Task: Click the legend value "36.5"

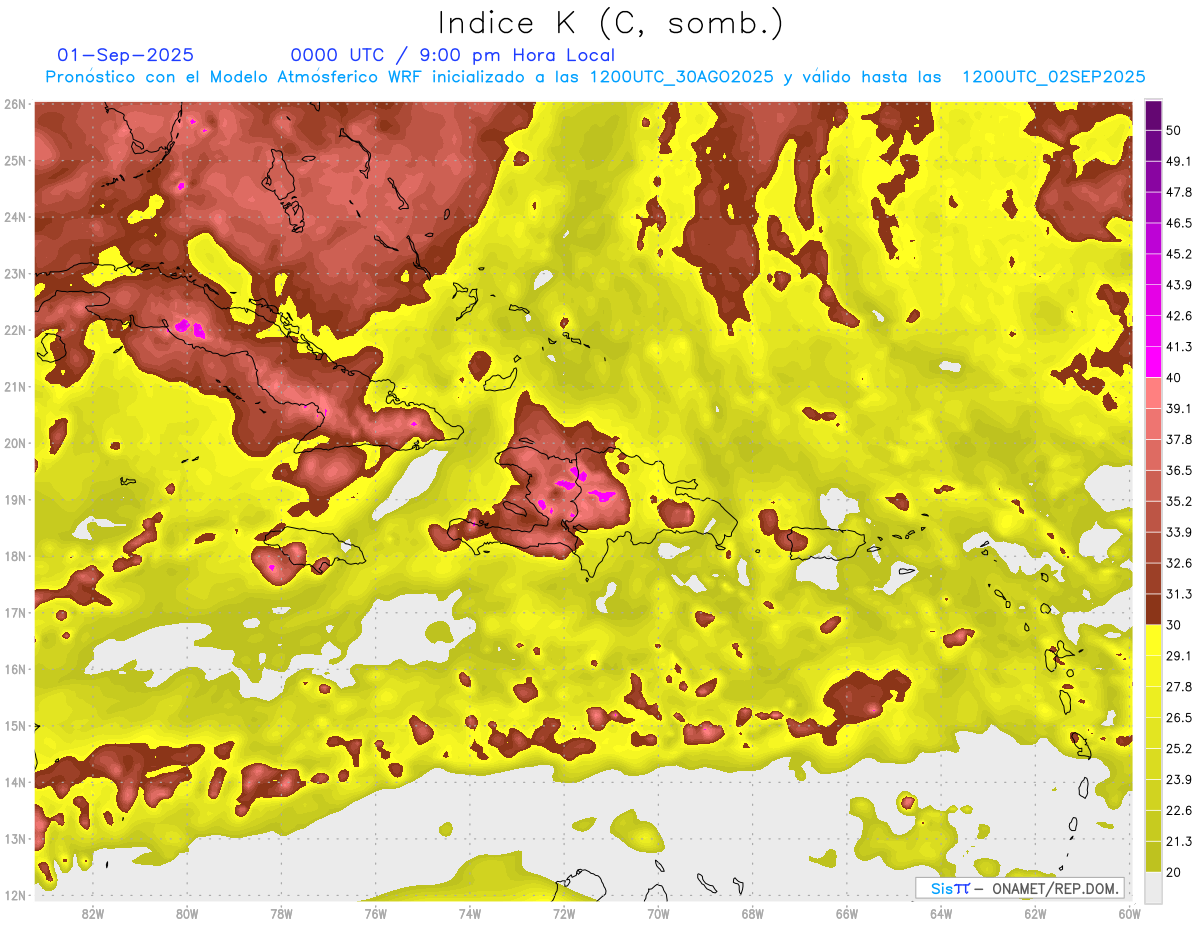Action: [1178, 470]
